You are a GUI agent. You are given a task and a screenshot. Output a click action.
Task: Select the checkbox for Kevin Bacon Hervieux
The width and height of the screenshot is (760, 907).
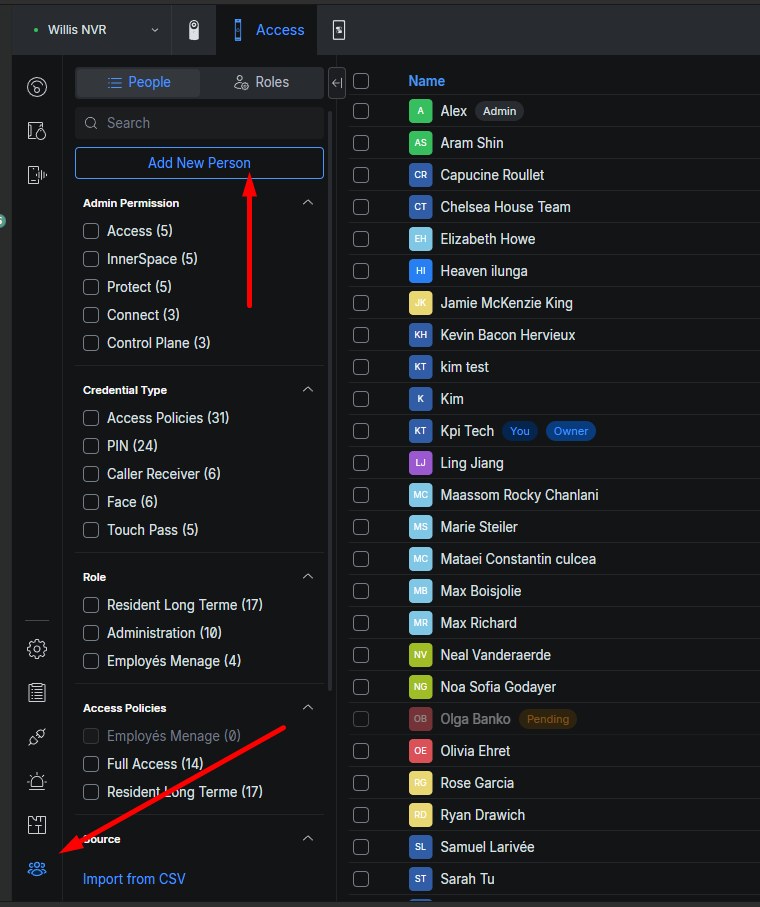(x=361, y=335)
